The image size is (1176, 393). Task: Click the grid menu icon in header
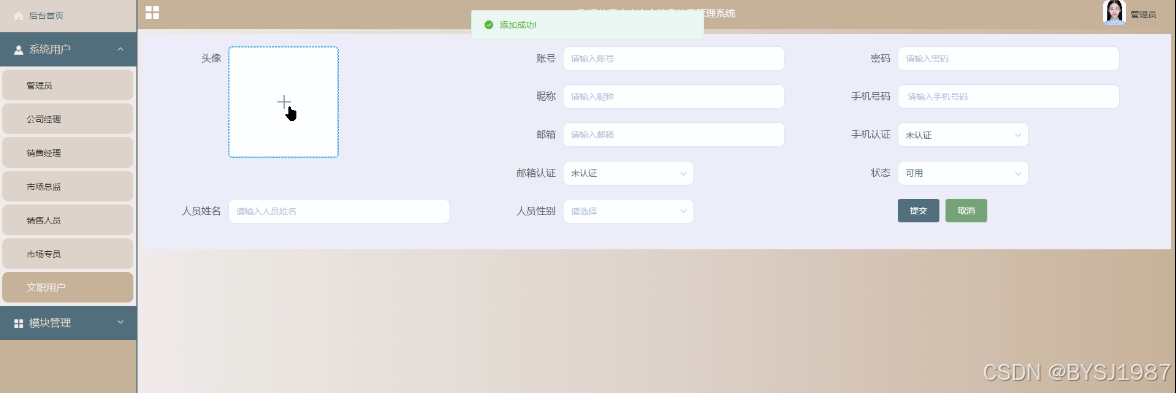[152, 12]
